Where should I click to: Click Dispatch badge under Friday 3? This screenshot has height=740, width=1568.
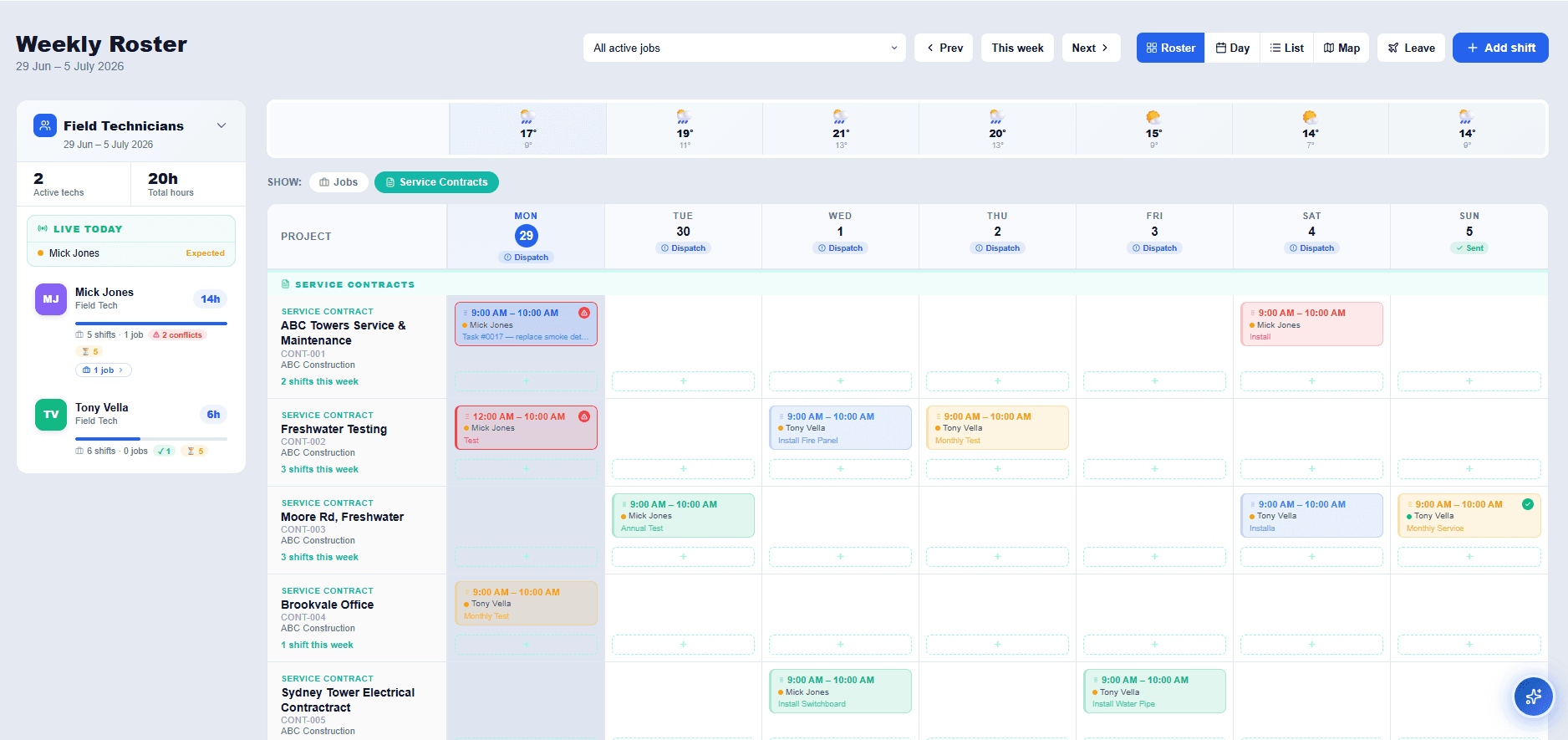click(1154, 248)
